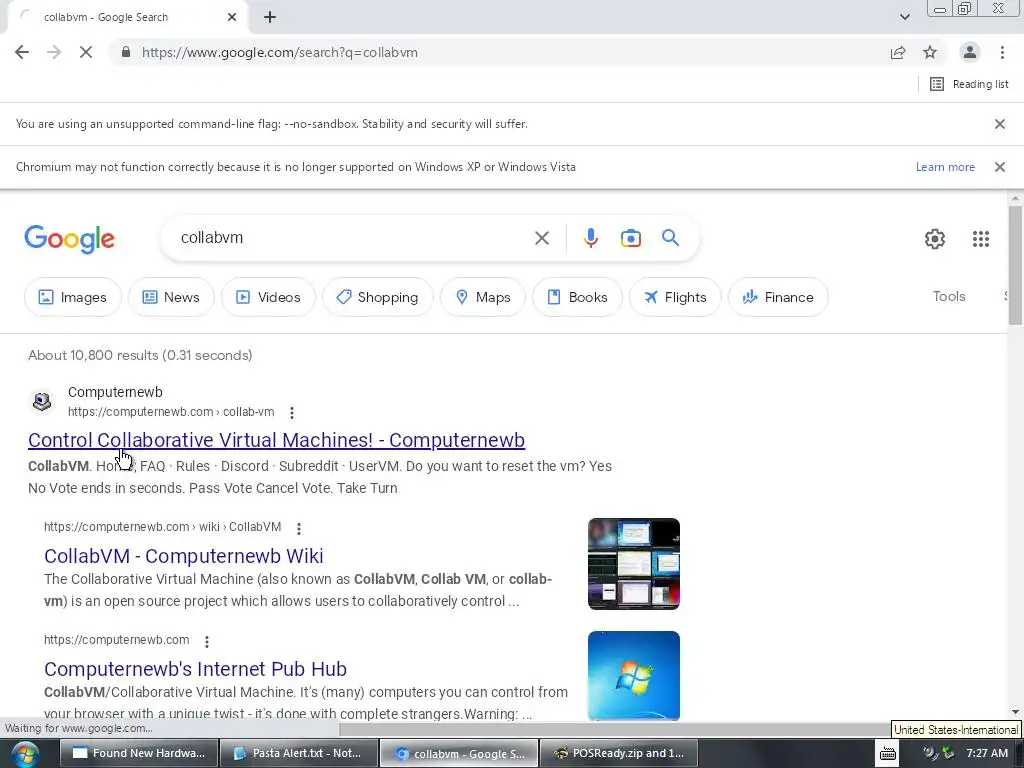The image size is (1024, 768).
Task: Open Google settings gear
Action: pyautogui.click(x=935, y=239)
